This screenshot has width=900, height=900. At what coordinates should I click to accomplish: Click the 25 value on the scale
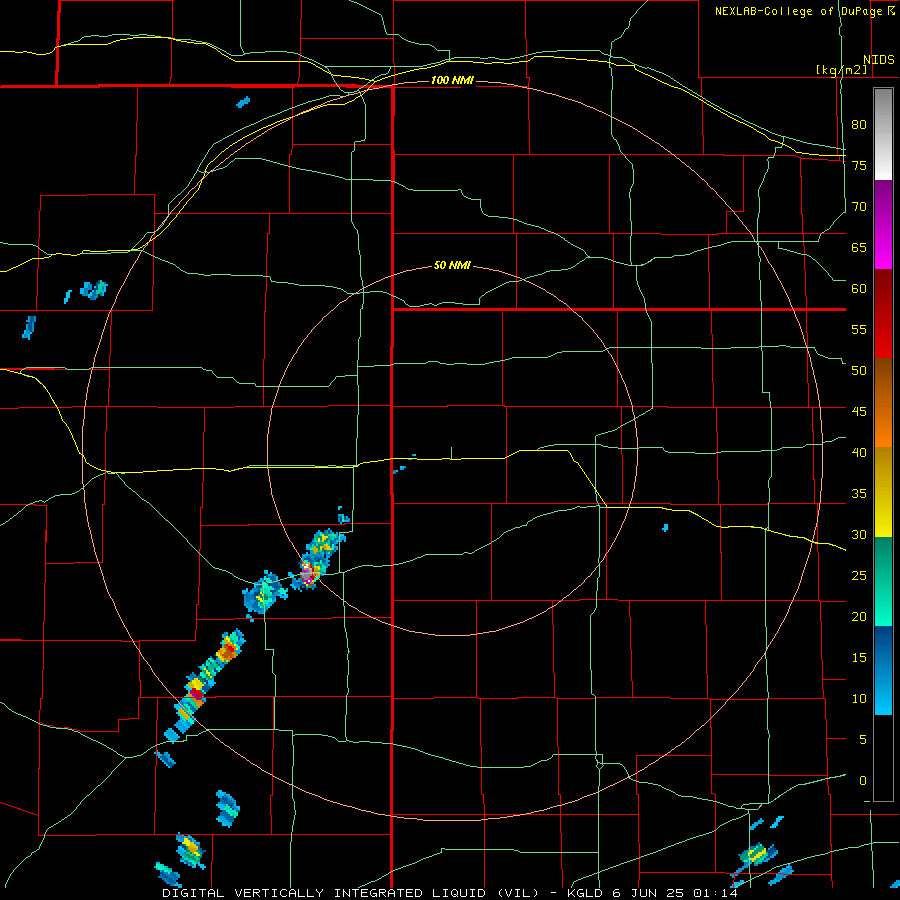[859, 575]
